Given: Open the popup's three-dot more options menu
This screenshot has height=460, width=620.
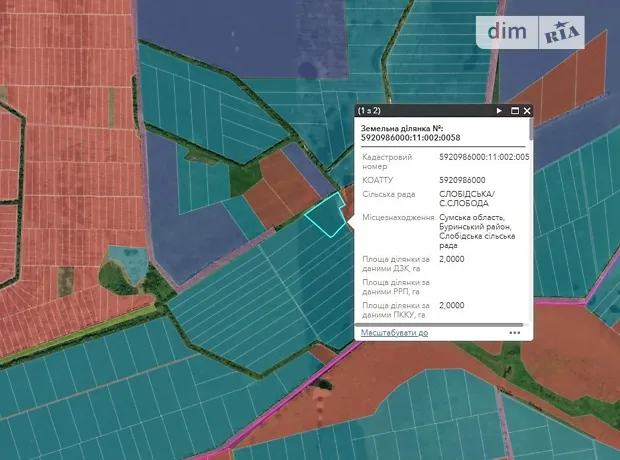Looking at the screenshot, I should click(x=514, y=333).
